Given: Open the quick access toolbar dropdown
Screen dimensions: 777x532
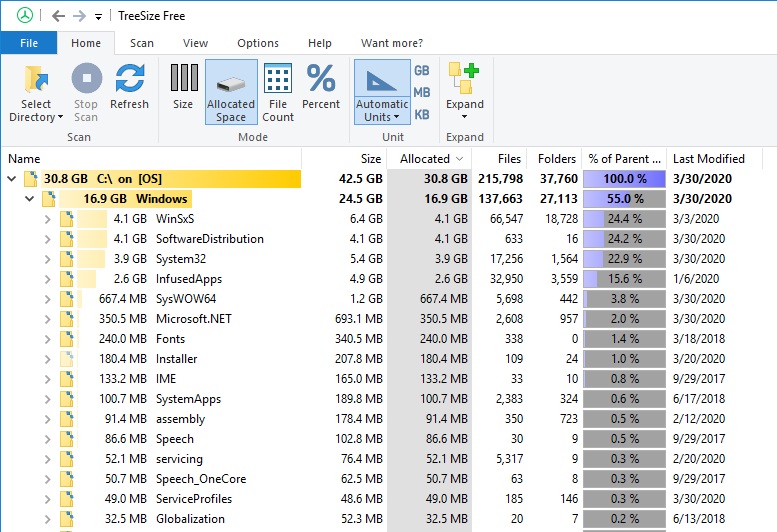Looking at the screenshot, I should click(x=99, y=17).
